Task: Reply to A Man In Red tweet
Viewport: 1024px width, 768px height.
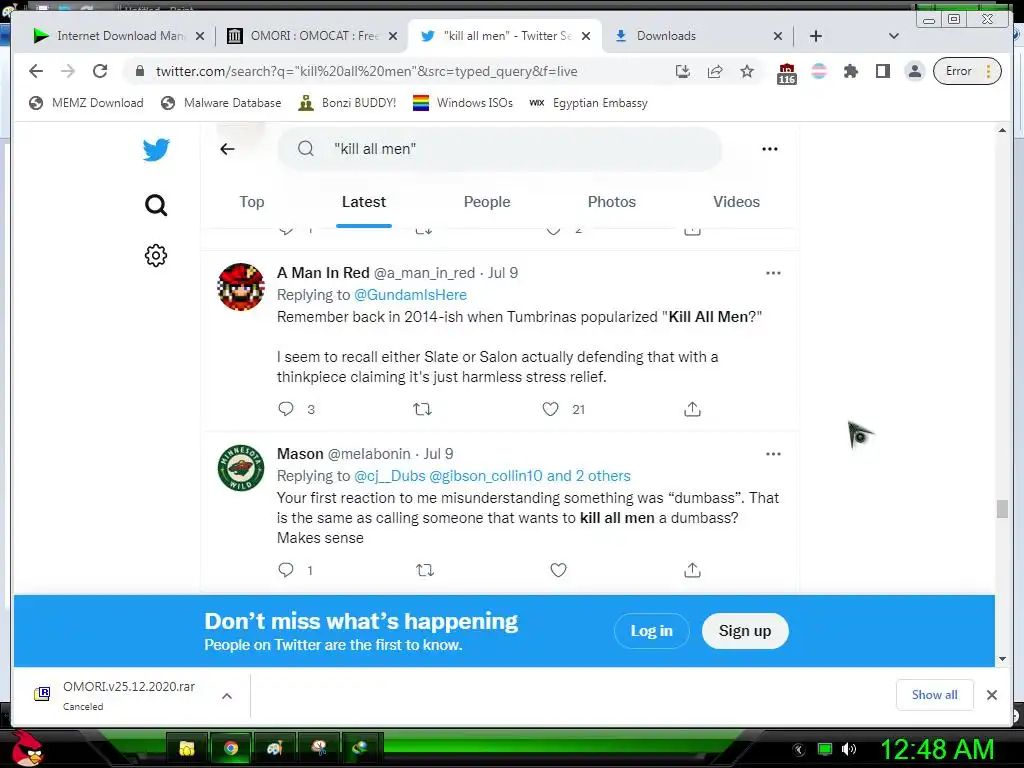Action: click(x=286, y=409)
